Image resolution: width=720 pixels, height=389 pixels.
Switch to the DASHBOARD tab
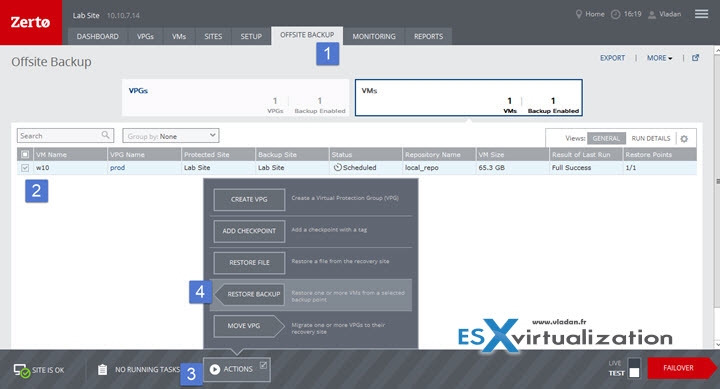click(x=97, y=36)
